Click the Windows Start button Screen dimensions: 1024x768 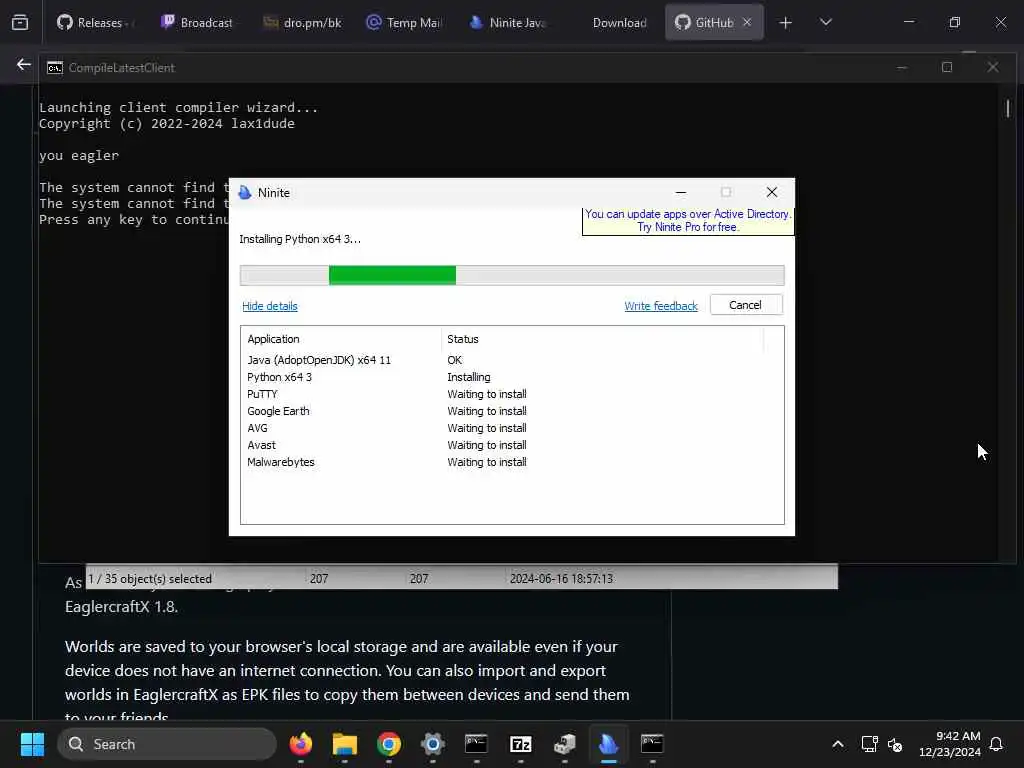(32, 744)
